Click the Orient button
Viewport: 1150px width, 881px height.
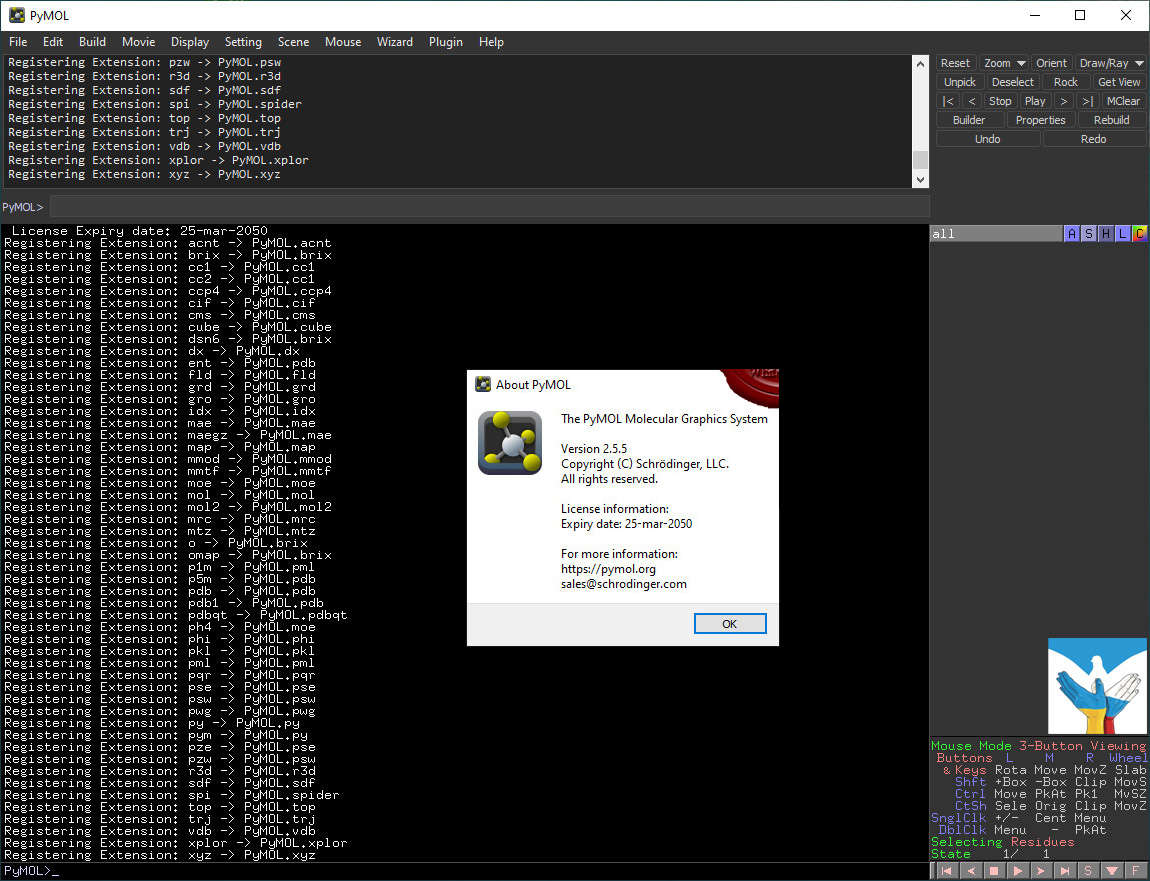pos(1051,63)
